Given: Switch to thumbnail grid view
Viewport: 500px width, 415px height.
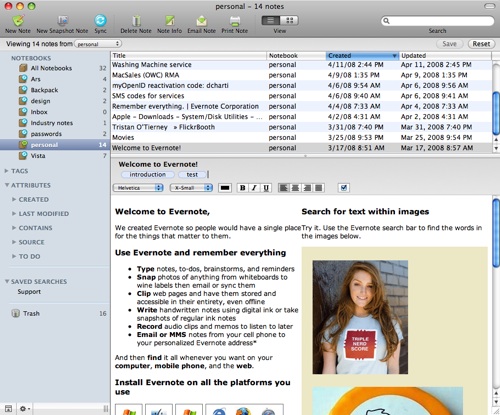Looking at the screenshot, I should tap(289, 20).
